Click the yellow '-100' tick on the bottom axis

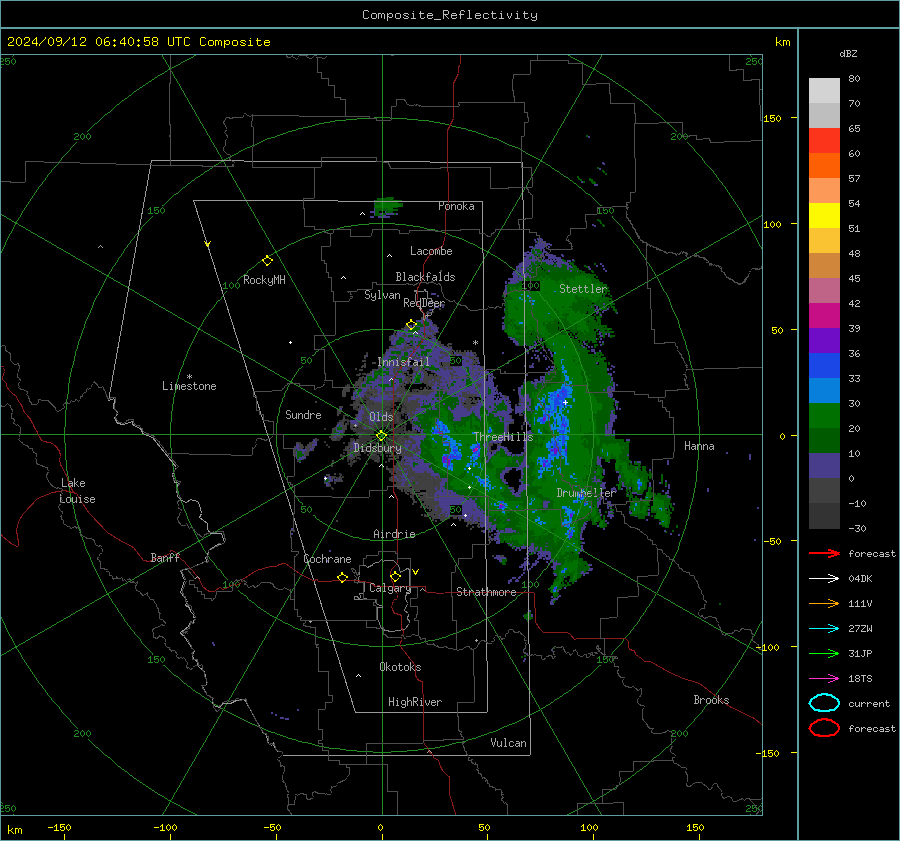pos(165,828)
